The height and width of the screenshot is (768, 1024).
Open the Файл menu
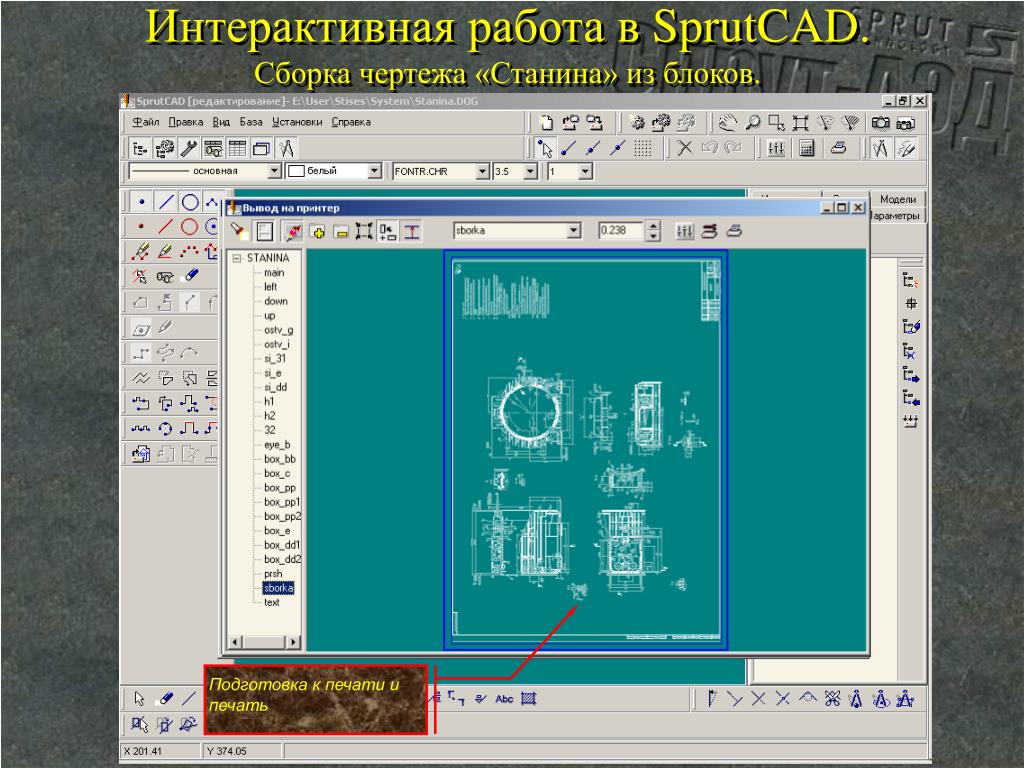click(x=146, y=122)
